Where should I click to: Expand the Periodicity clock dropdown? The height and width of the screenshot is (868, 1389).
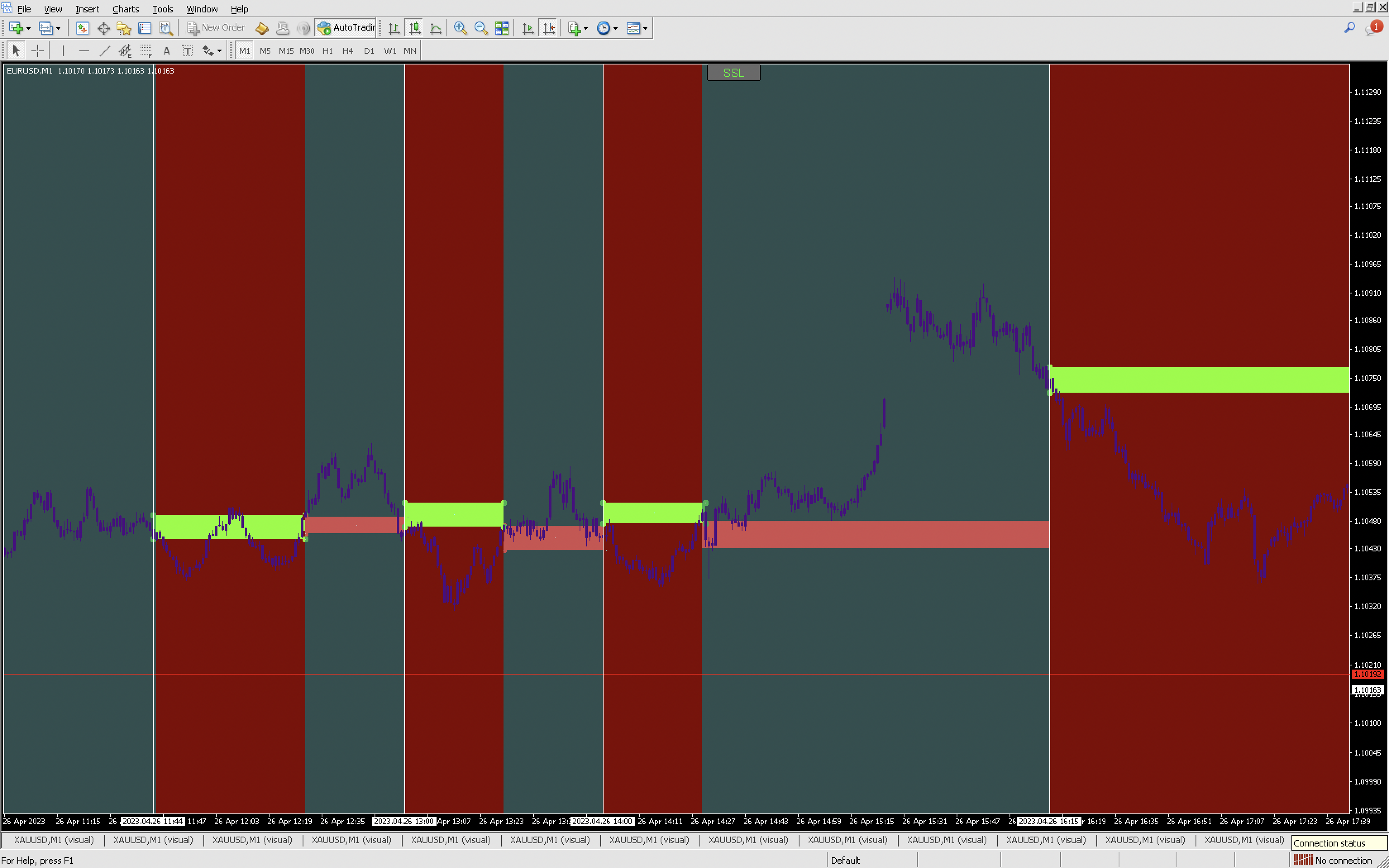pos(615,28)
